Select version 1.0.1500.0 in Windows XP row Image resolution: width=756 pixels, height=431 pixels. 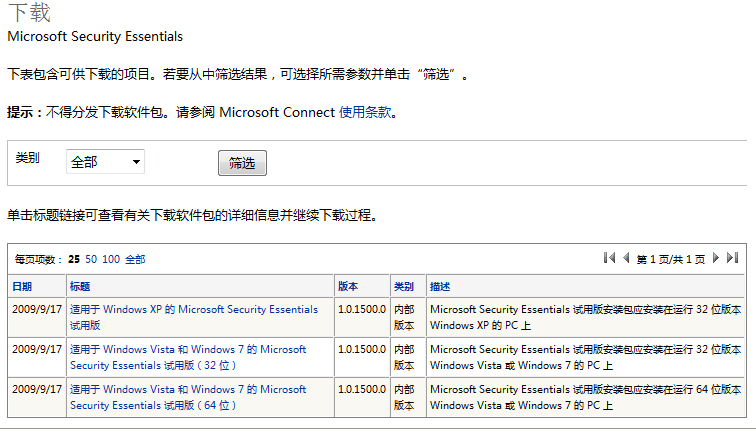pyautogui.click(x=362, y=309)
